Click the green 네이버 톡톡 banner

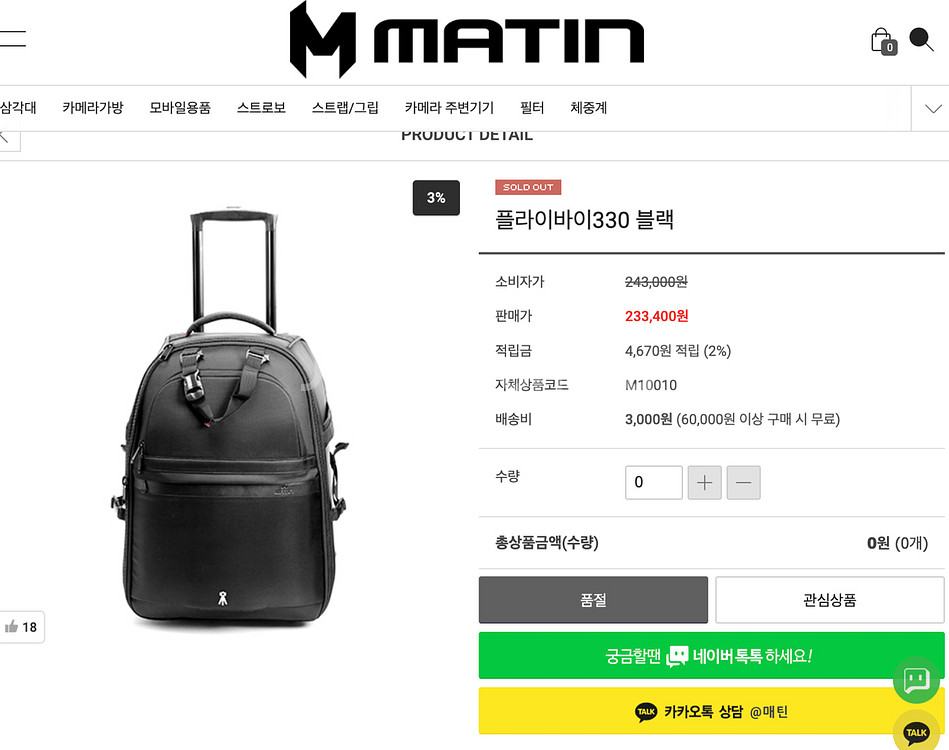coord(711,656)
